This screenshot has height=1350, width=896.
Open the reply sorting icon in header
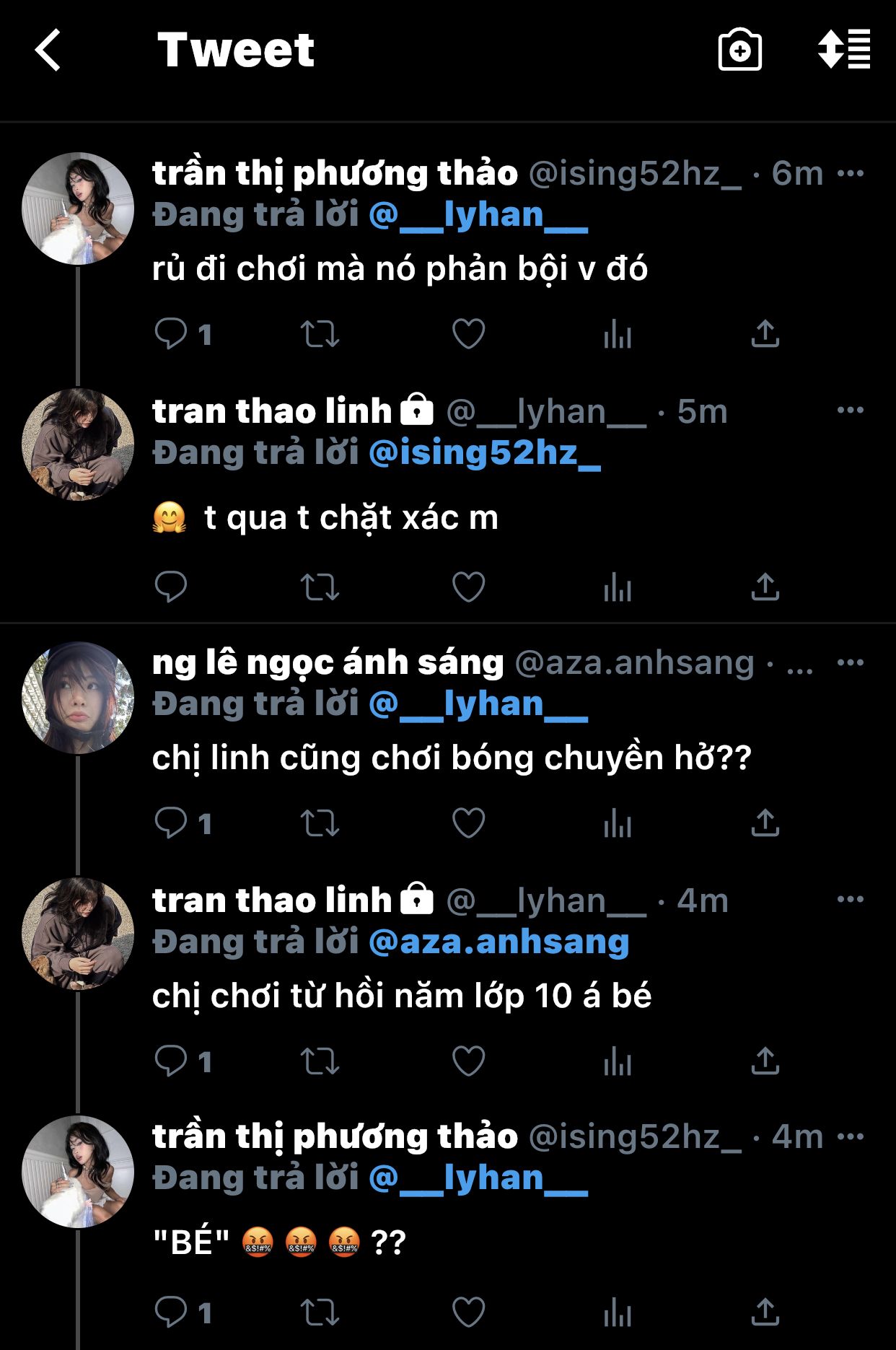[x=843, y=49]
